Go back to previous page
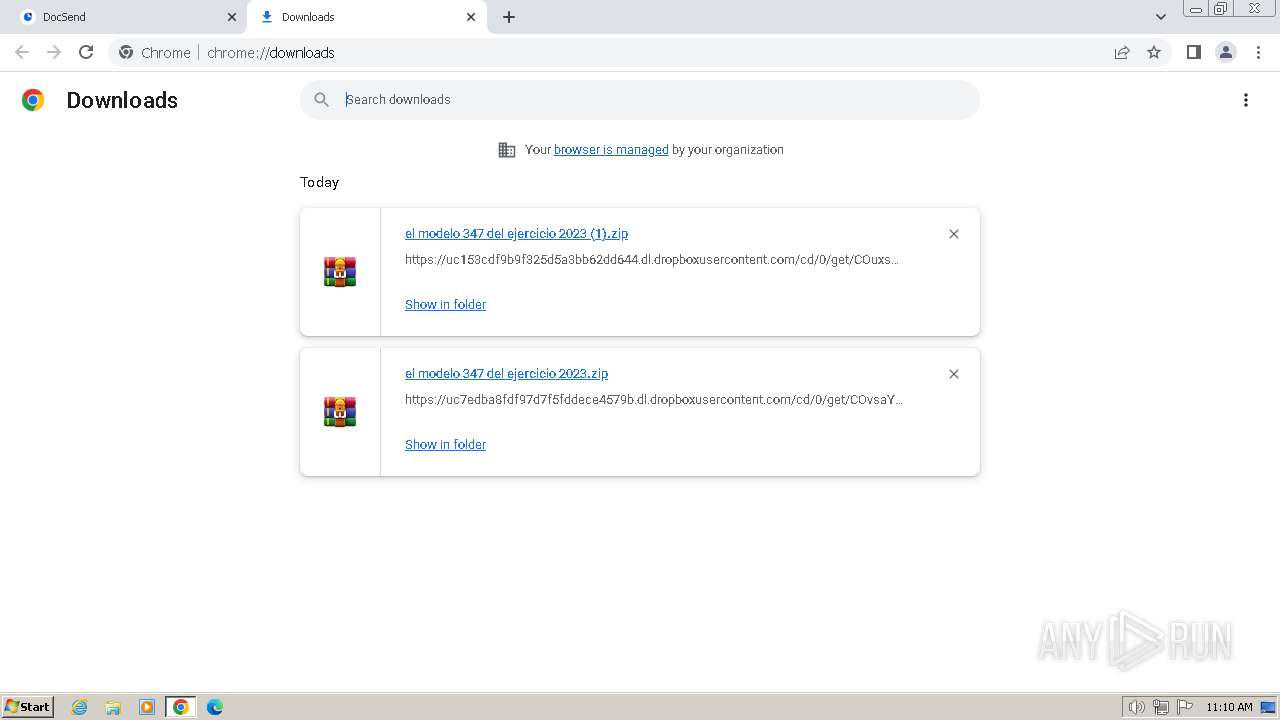1280x720 pixels. [22, 52]
